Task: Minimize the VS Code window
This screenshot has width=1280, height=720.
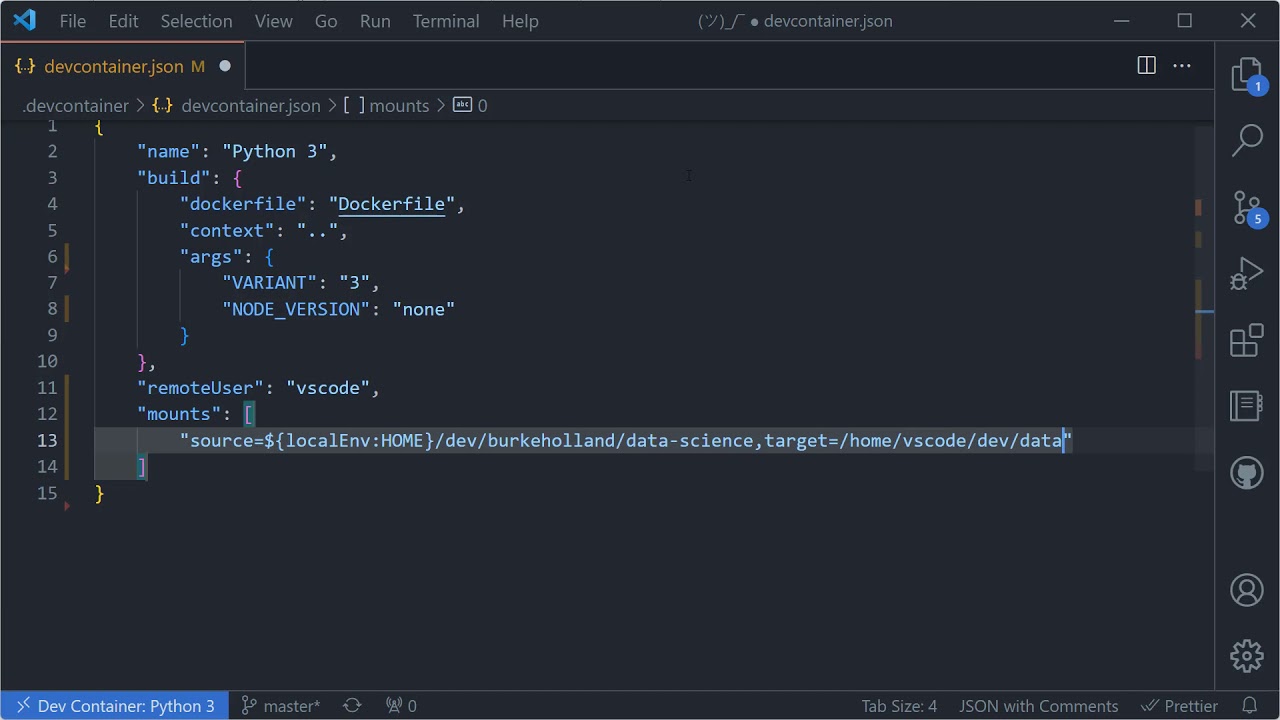Action: tap(1122, 21)
